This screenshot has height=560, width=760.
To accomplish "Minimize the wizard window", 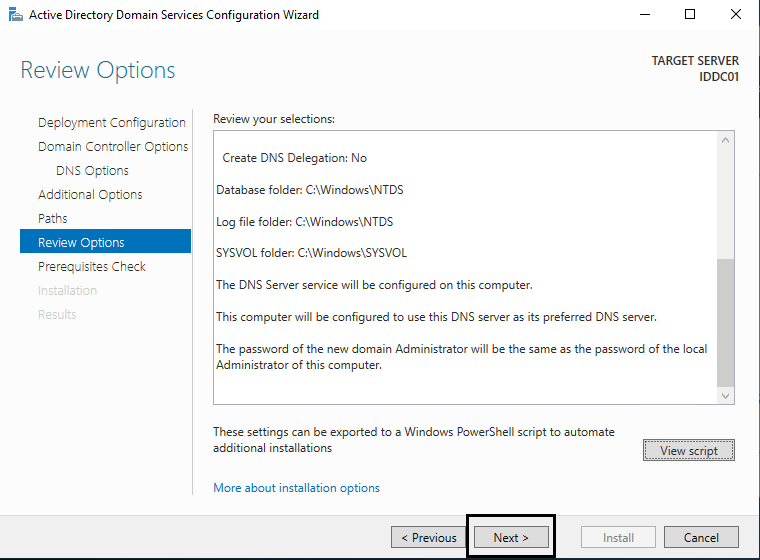I will (x=645, y=15).
